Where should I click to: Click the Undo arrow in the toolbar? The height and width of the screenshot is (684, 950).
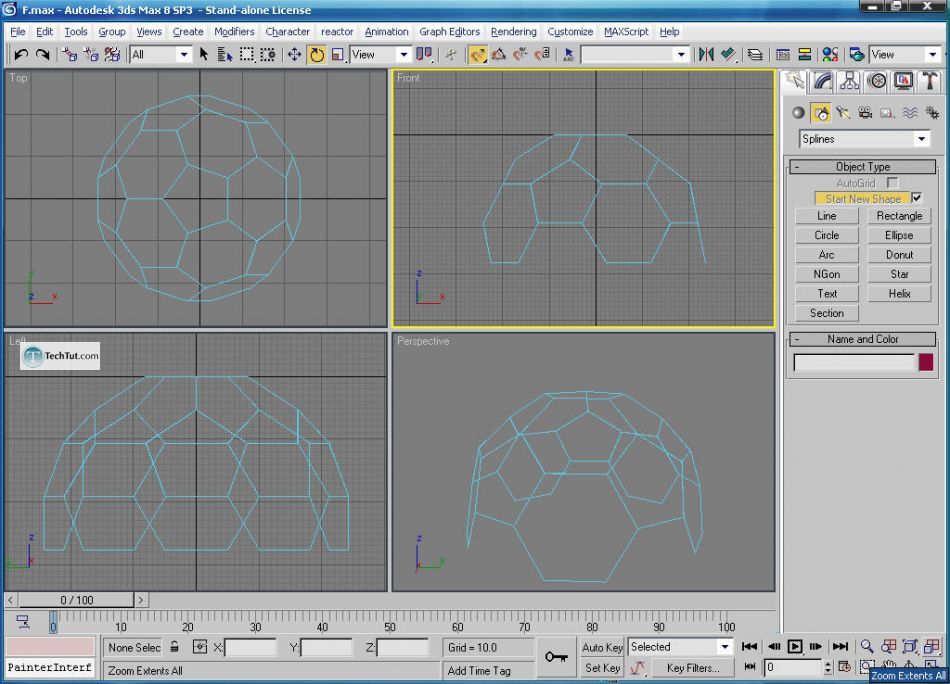pos(20,55)
